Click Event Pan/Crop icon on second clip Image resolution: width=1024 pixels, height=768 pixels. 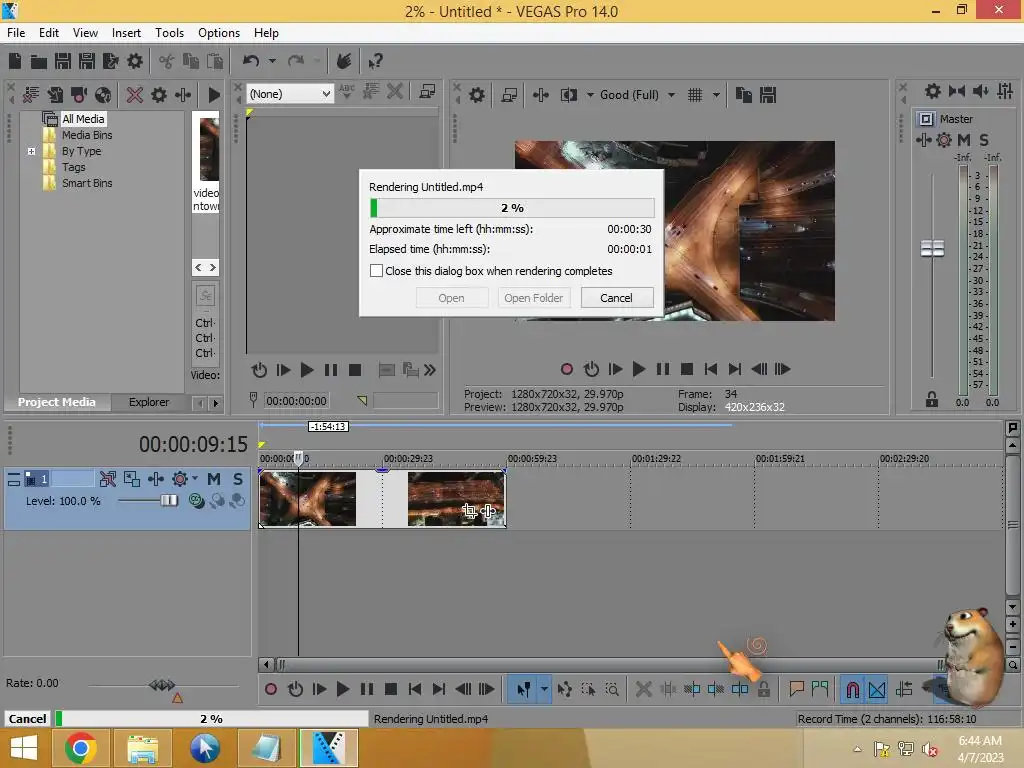[469, 510]
